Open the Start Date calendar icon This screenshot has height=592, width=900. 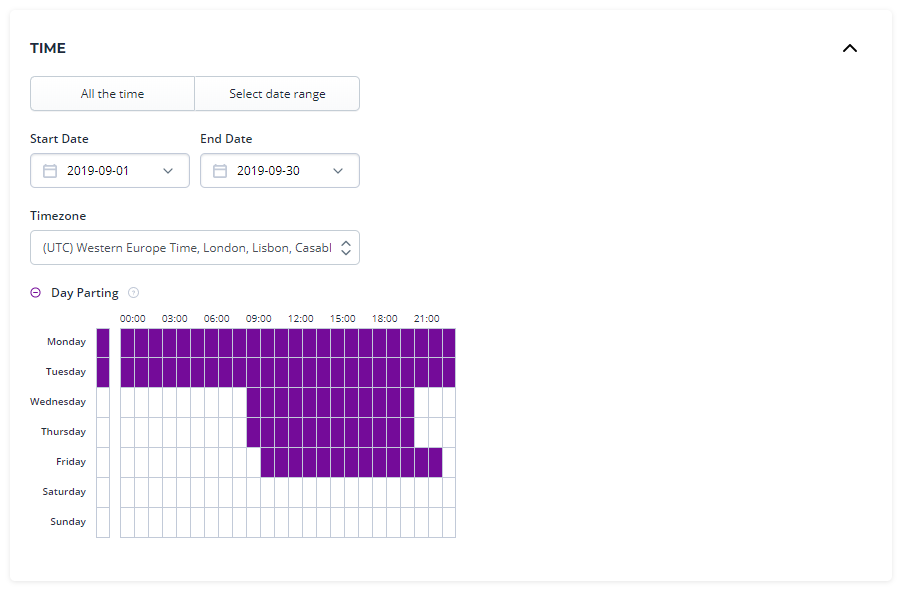click(x=49, y=170)
